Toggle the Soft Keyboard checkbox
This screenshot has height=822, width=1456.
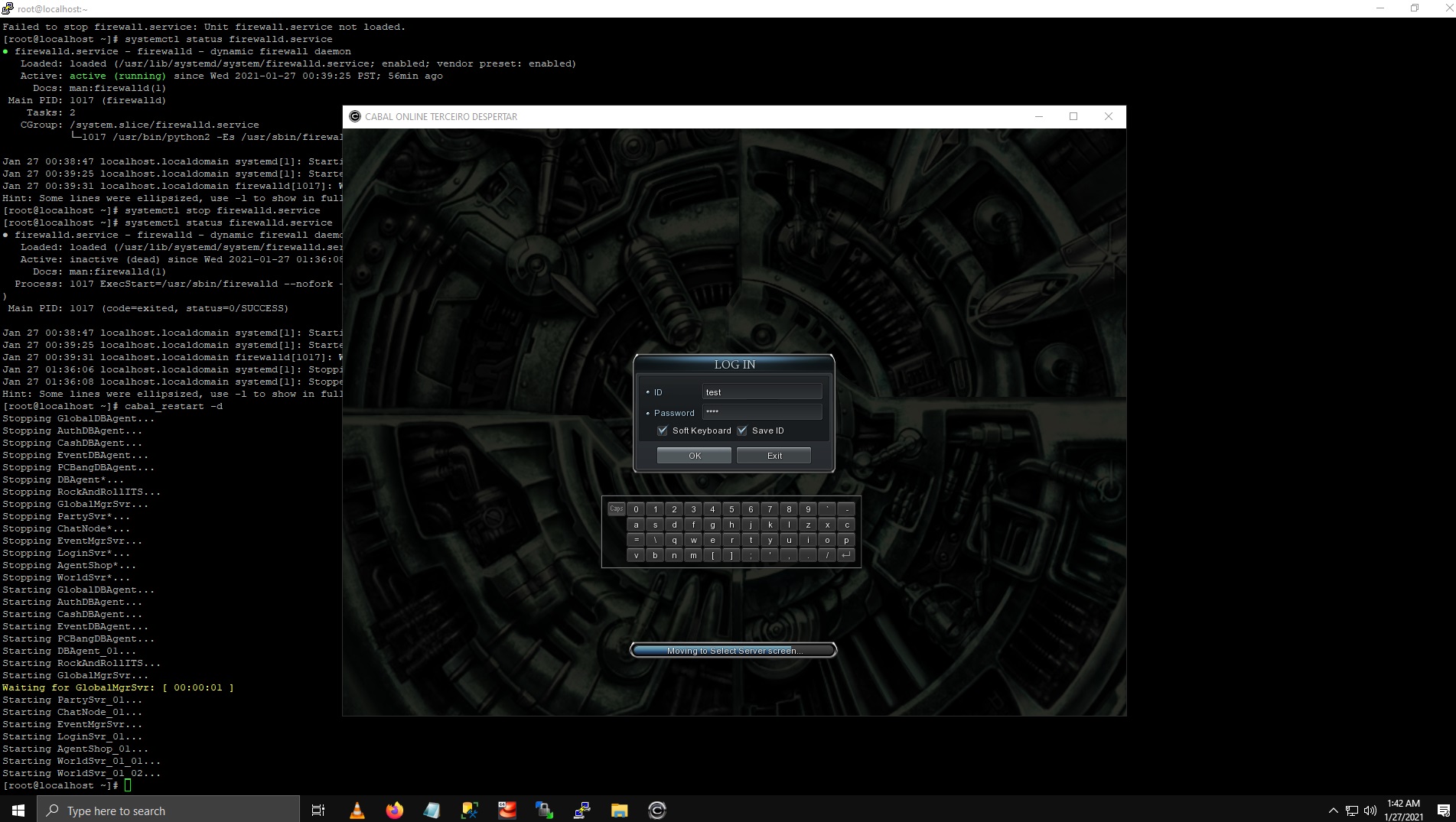[663, 430]
